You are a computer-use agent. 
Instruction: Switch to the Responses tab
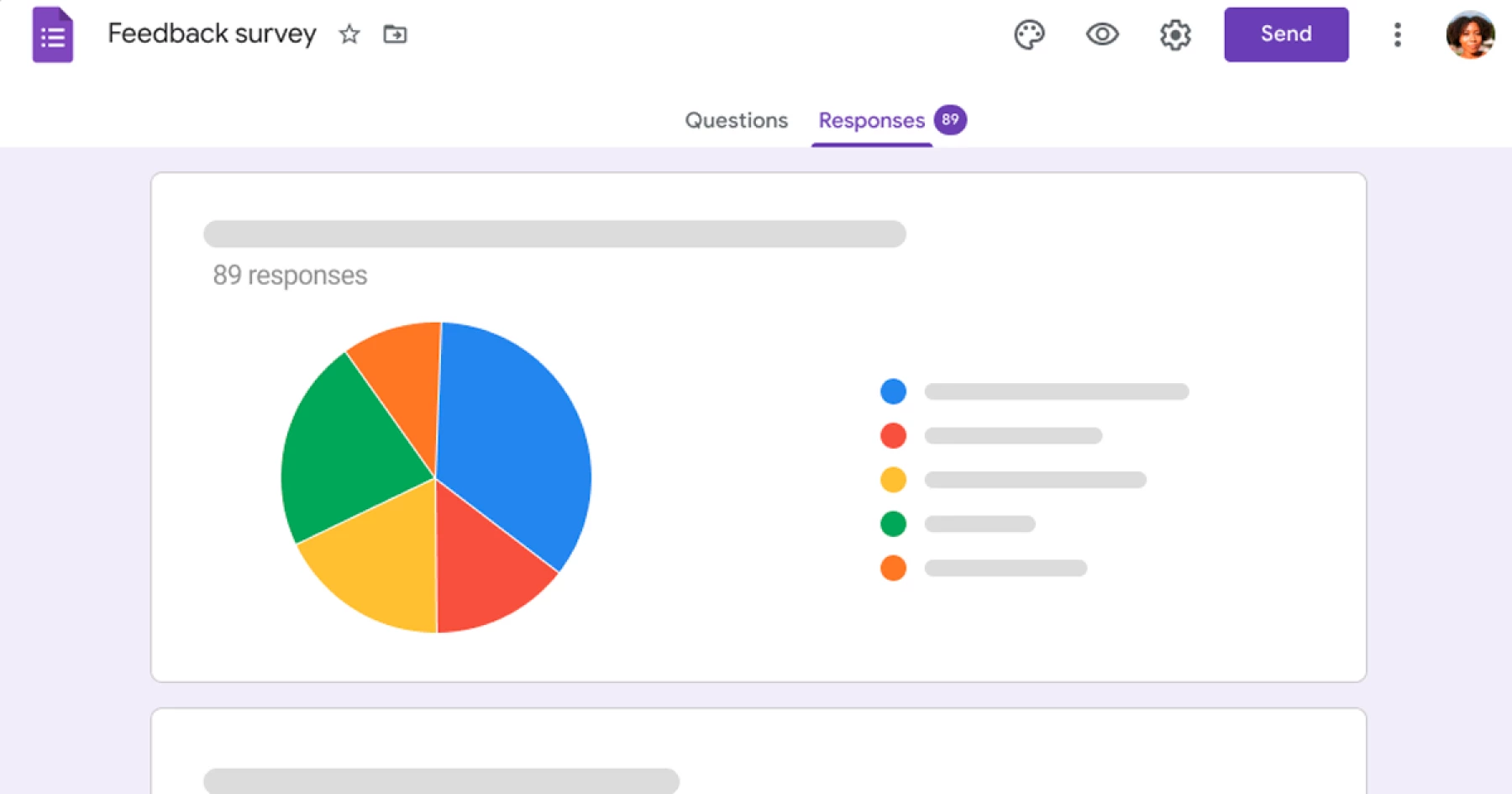(871, 120)
